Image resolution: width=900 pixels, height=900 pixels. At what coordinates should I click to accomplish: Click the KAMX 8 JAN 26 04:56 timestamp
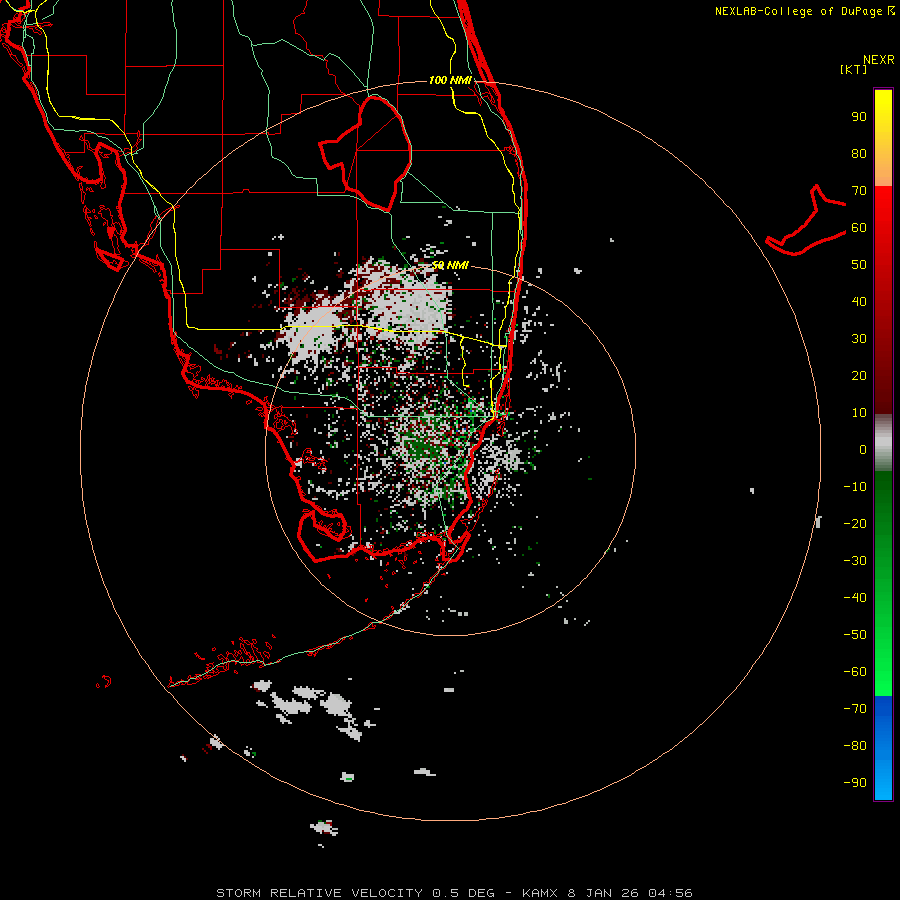[x=607, y=893]
